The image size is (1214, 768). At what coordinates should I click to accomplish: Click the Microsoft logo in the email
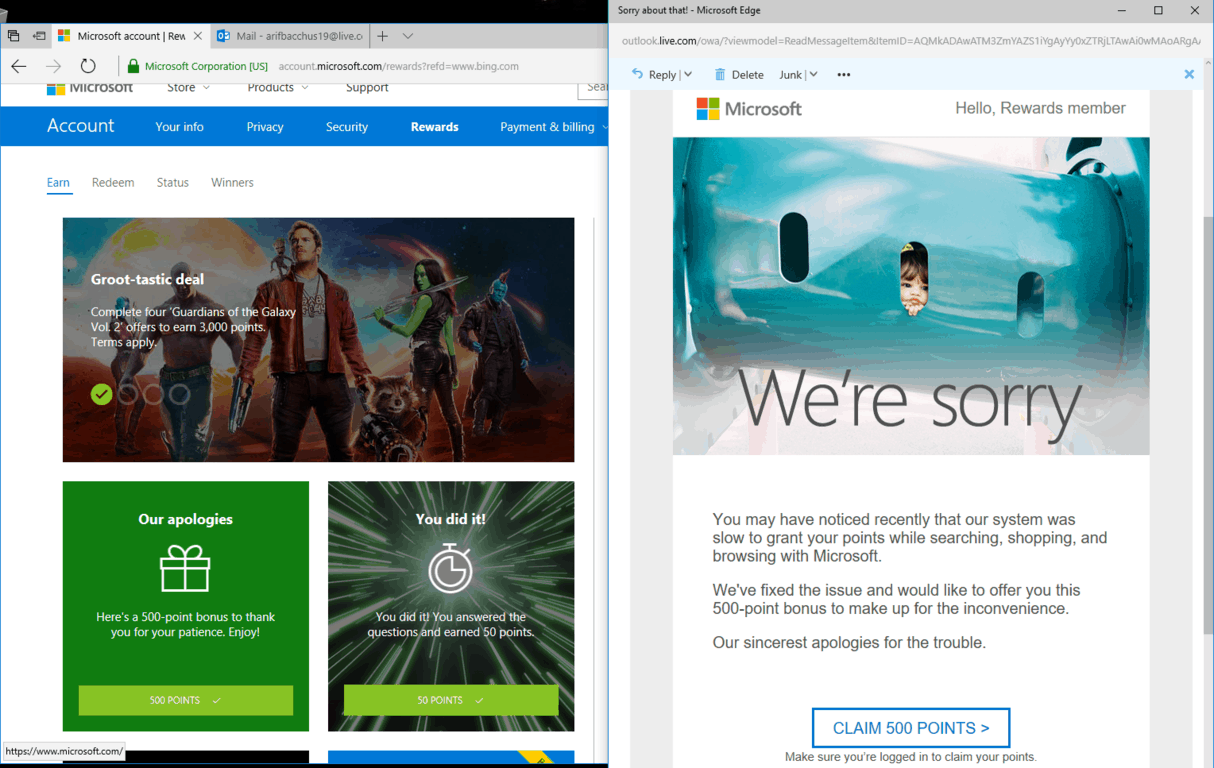pyautogui.click(x=749, y=109)
